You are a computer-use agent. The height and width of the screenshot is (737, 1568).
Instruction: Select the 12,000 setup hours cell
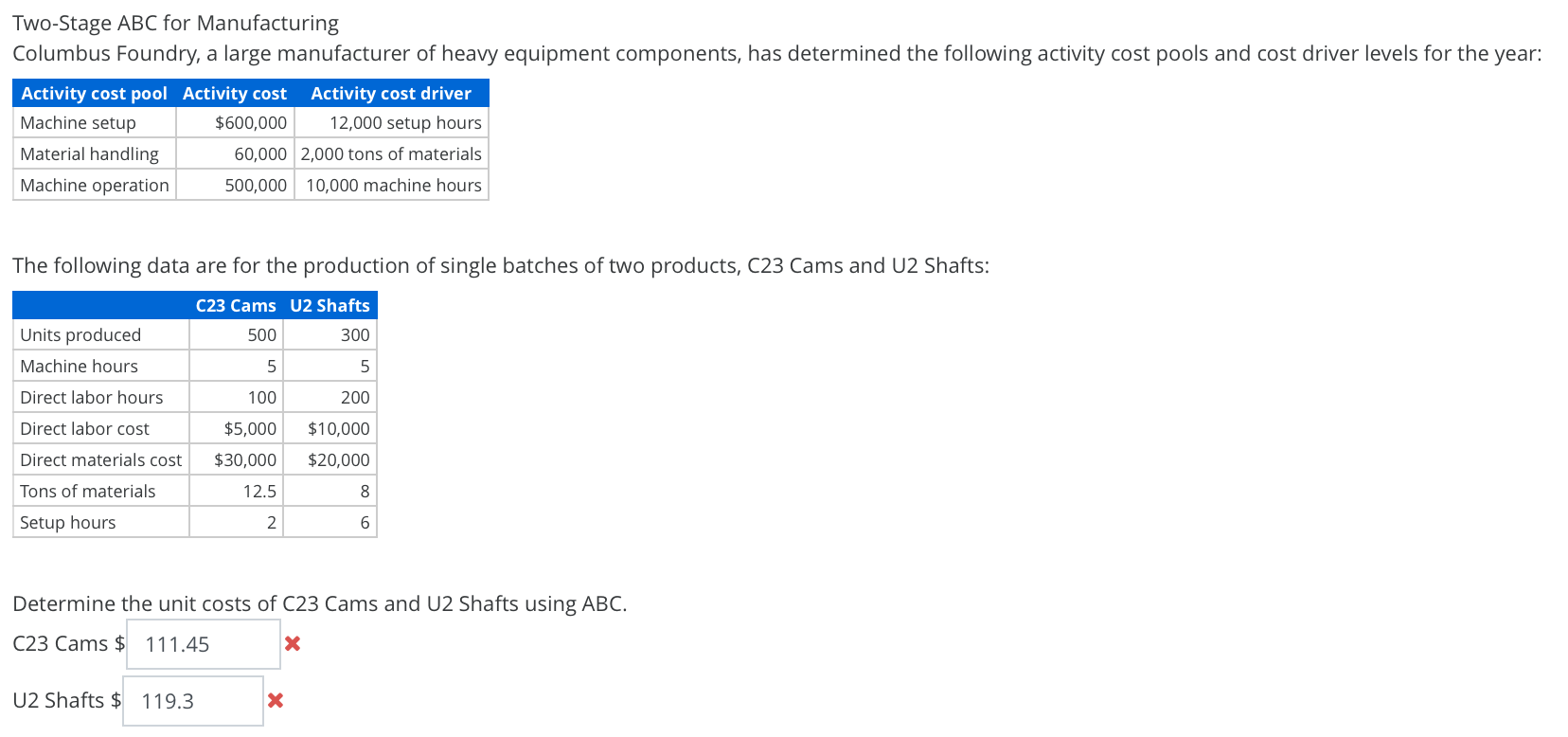click(391, 123)
